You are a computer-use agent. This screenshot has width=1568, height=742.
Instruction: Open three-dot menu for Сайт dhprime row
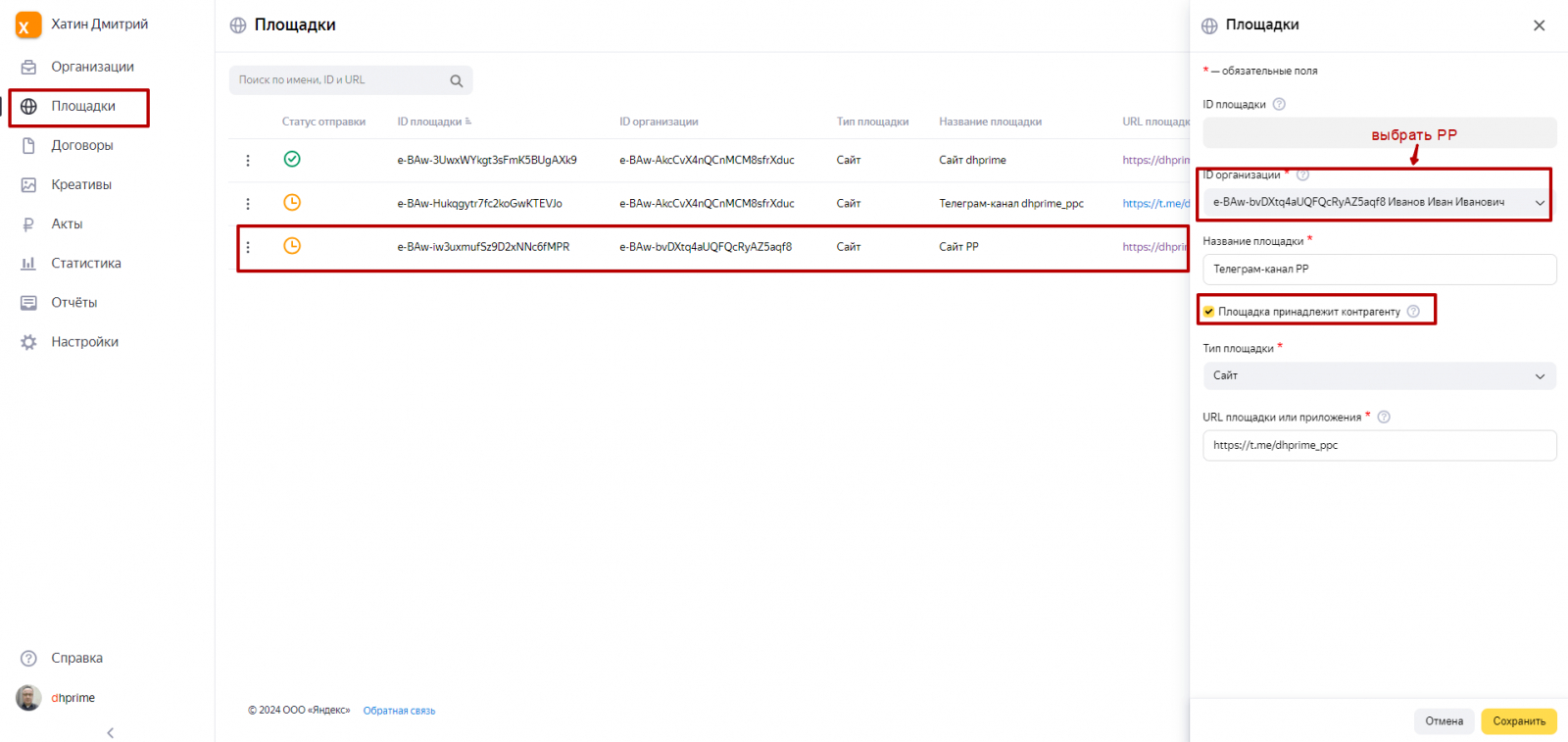point(248,161)
